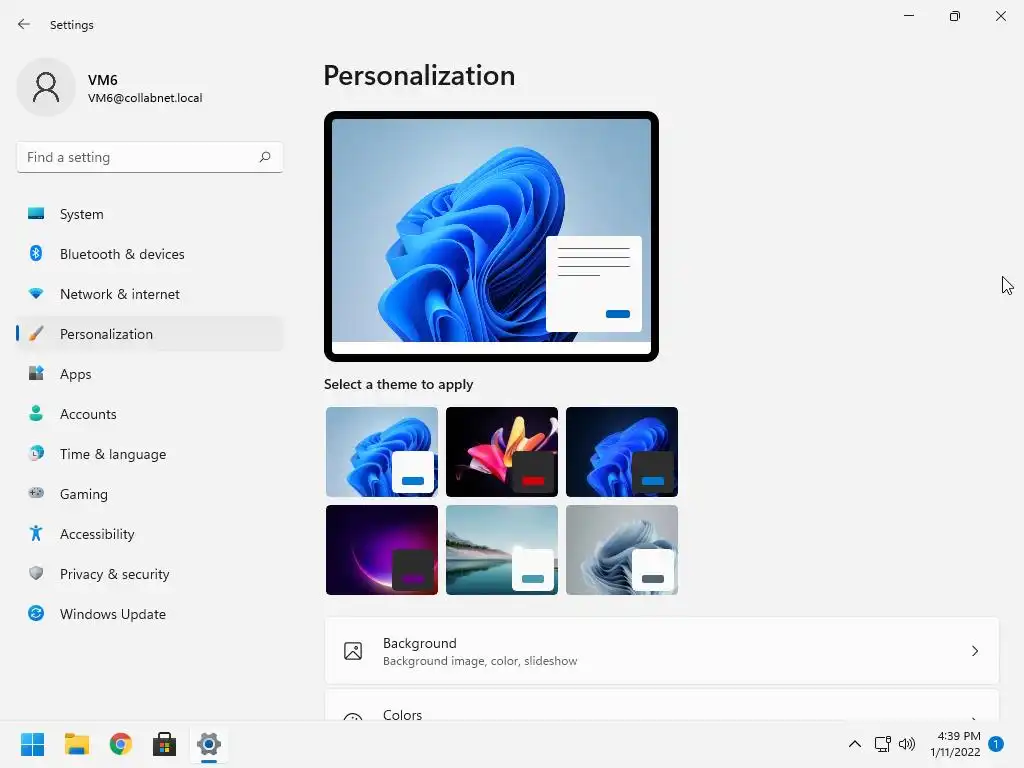Go to Accessibility settings
Viewport: 1024px width, 768px height.
(x=150, y=534)
